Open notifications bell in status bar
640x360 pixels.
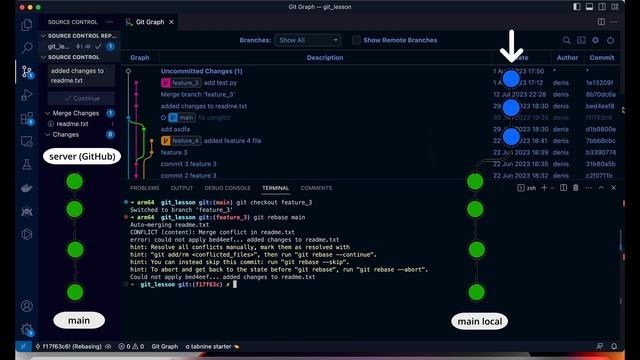[x=614, y=346]
